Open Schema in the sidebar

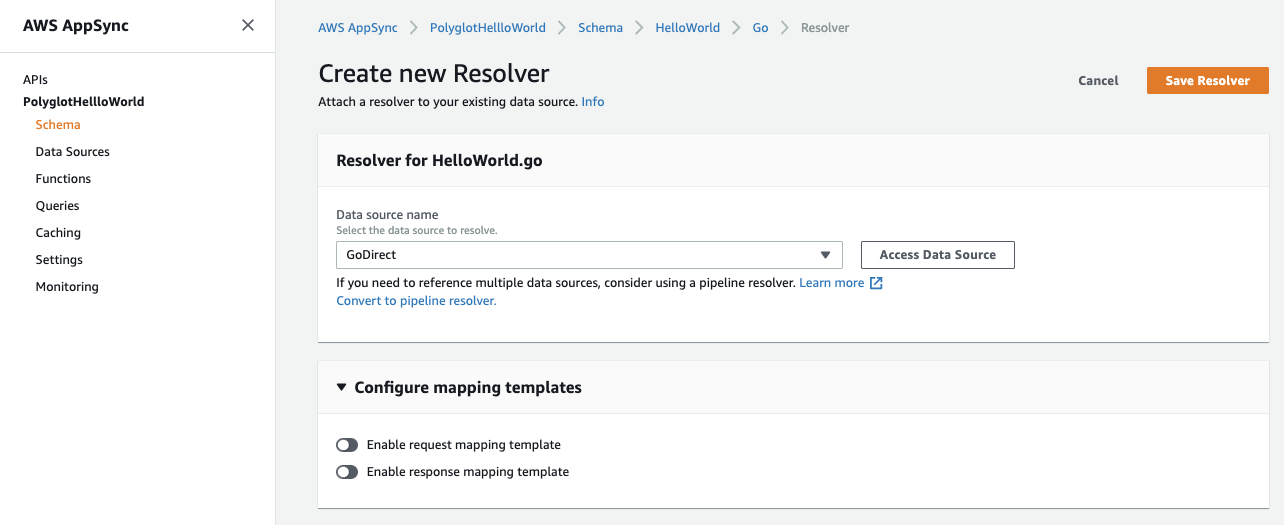(x=58, y=125)
